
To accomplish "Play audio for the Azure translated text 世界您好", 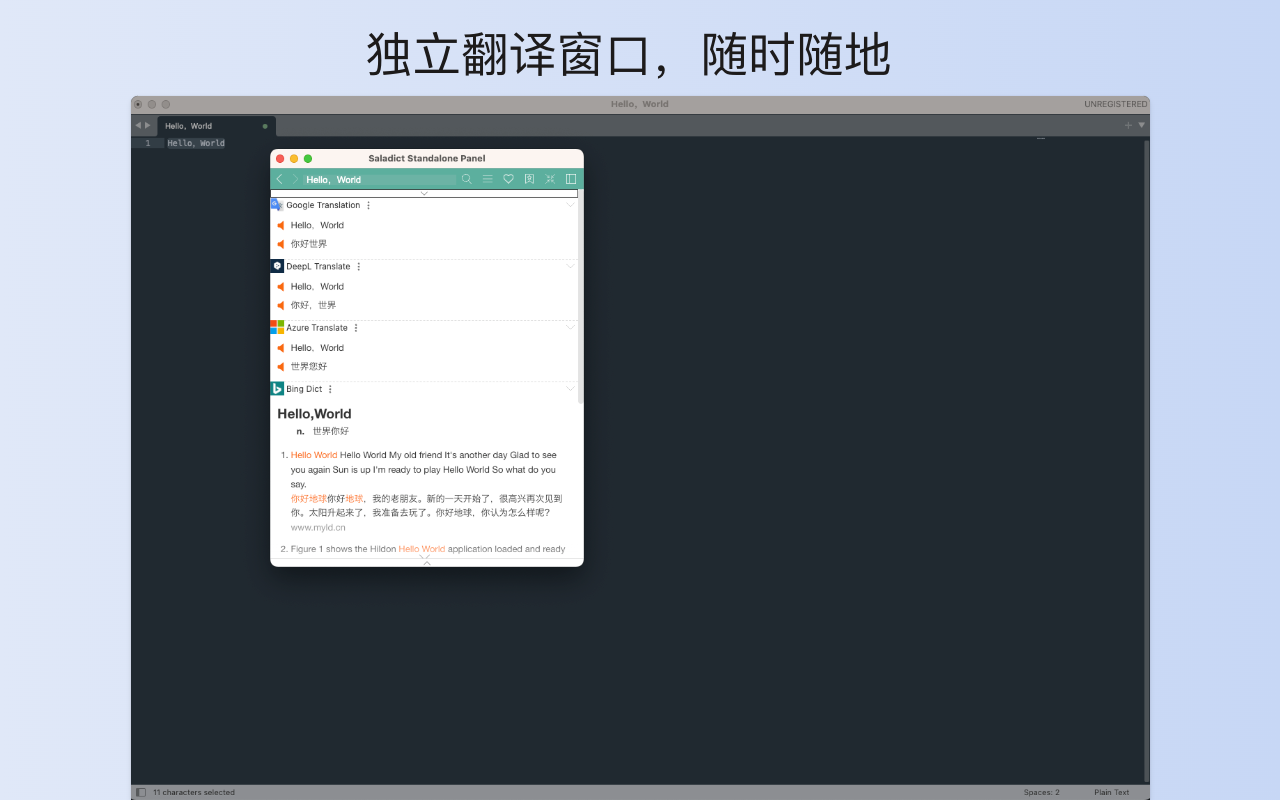I will pos(281,366).
